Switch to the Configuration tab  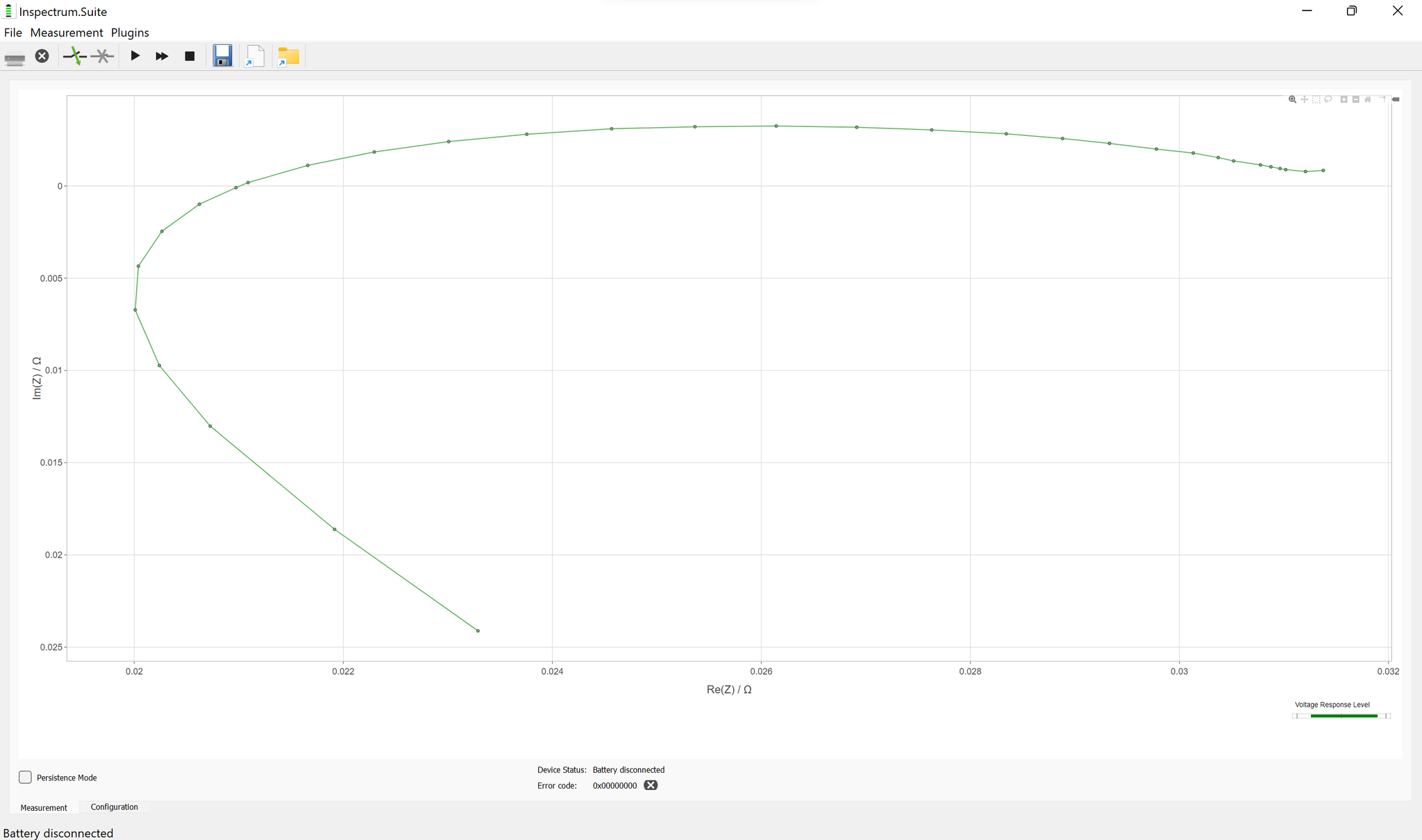pyautogui.click(x=115, y=807)
